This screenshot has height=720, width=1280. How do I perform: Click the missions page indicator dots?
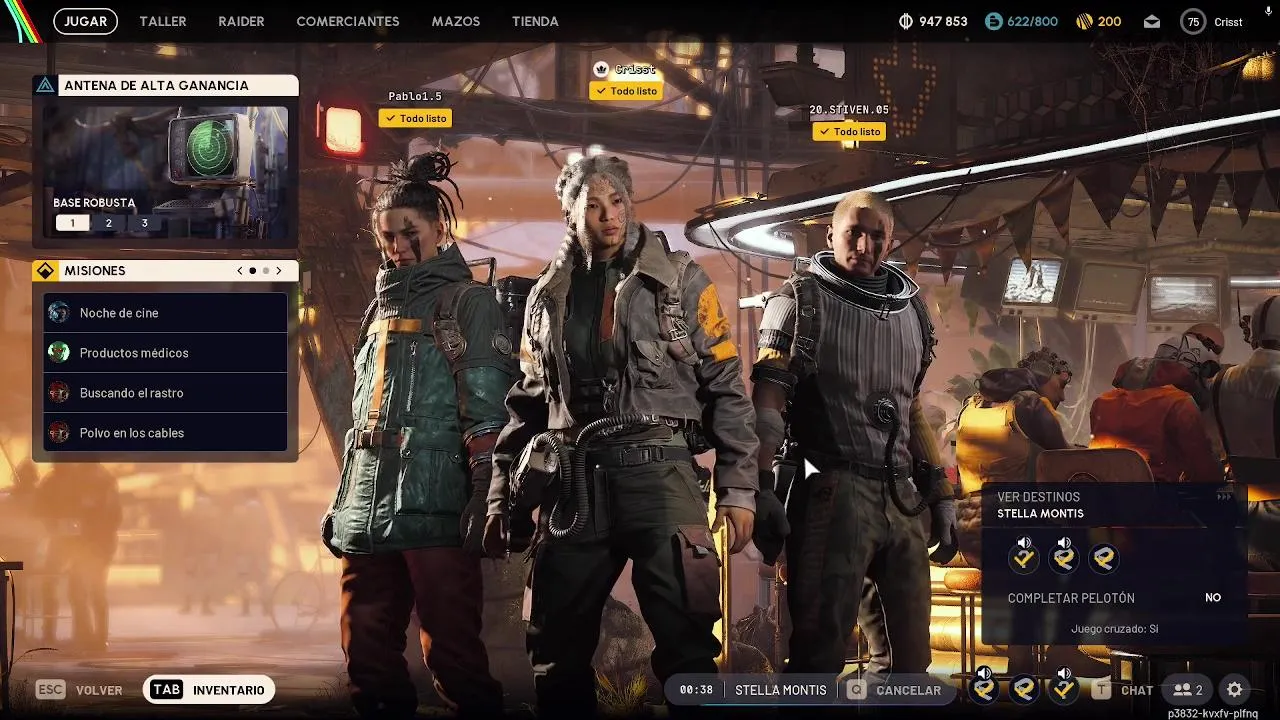tap(259, 271)
